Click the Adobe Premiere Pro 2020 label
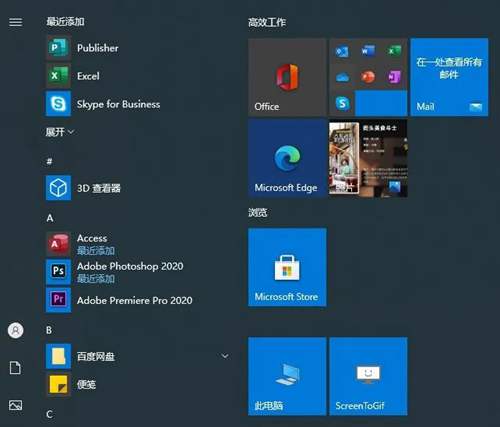Screen dimensions: 500x427 pyautogui.click(x=135, y=300)
